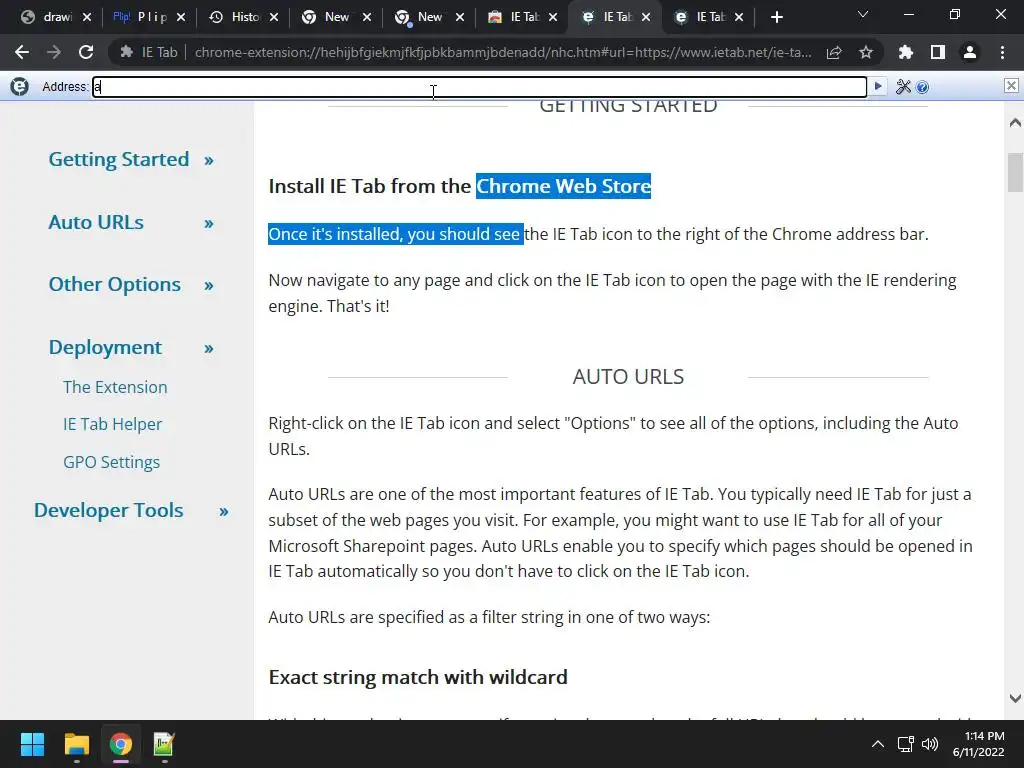Open the network status tray icon
The image size is (1024, 768).
(x=905, y=744)
